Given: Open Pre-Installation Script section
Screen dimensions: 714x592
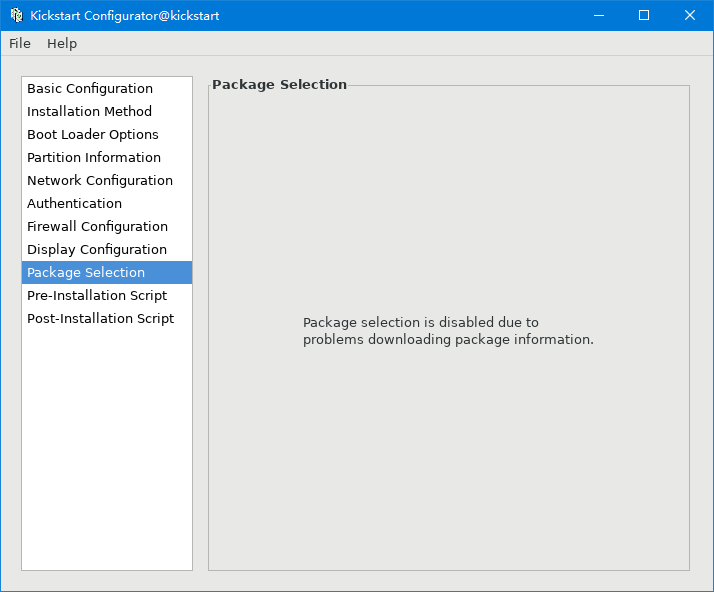Looking at the screenshot, I should tap(107, 296).
